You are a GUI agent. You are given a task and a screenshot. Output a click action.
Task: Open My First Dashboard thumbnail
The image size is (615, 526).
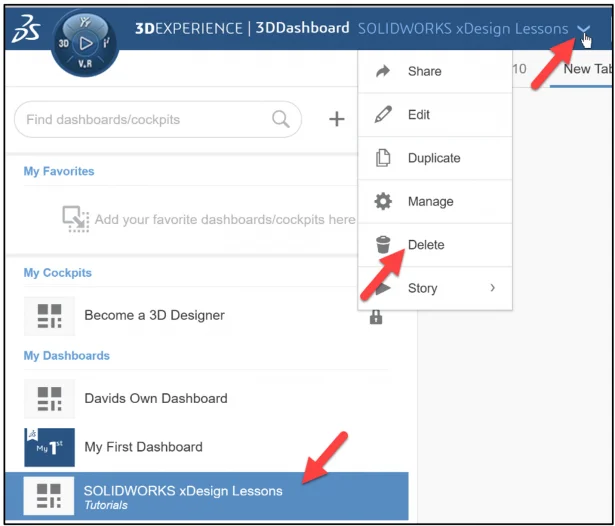click(x=49, y=447)
